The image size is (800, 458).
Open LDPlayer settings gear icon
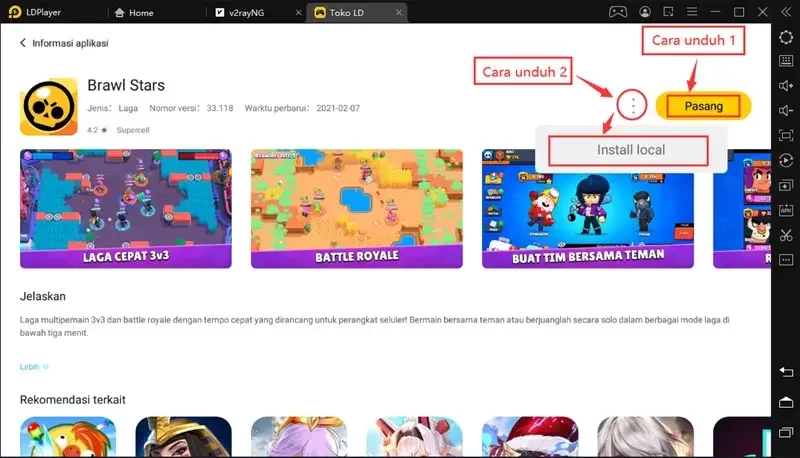click(786, 37)
